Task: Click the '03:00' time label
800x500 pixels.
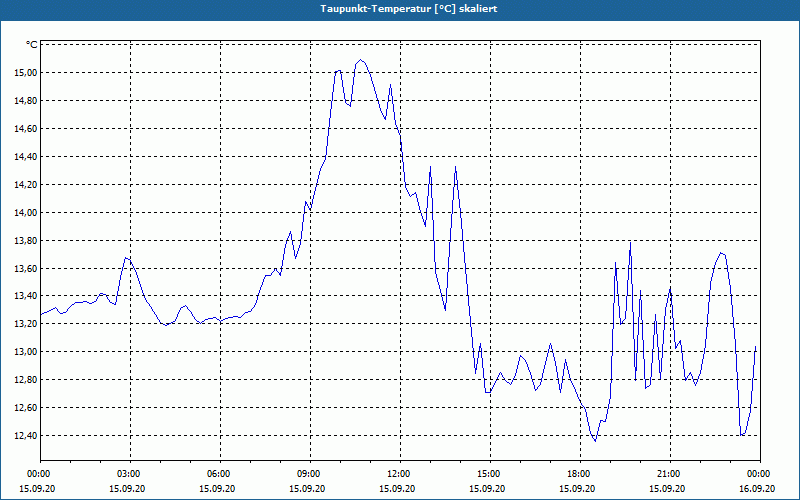Action: (131, 473)
